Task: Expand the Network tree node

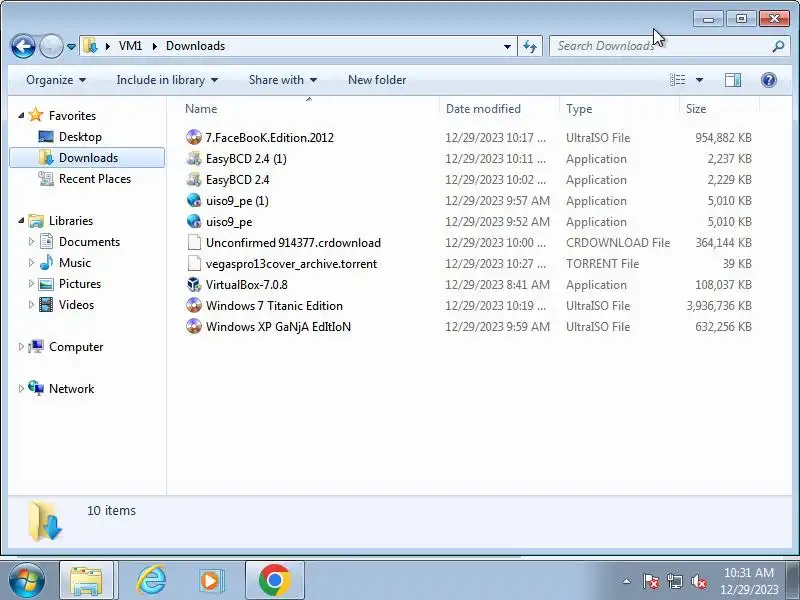Action: pyautogui.click(x=21, y=389)
